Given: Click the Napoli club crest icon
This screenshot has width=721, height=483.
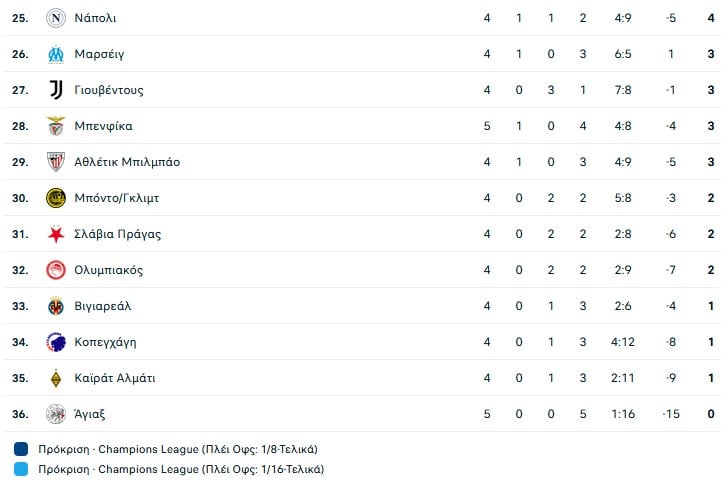Looking at the screenshot, I should (x=56, y=18).
